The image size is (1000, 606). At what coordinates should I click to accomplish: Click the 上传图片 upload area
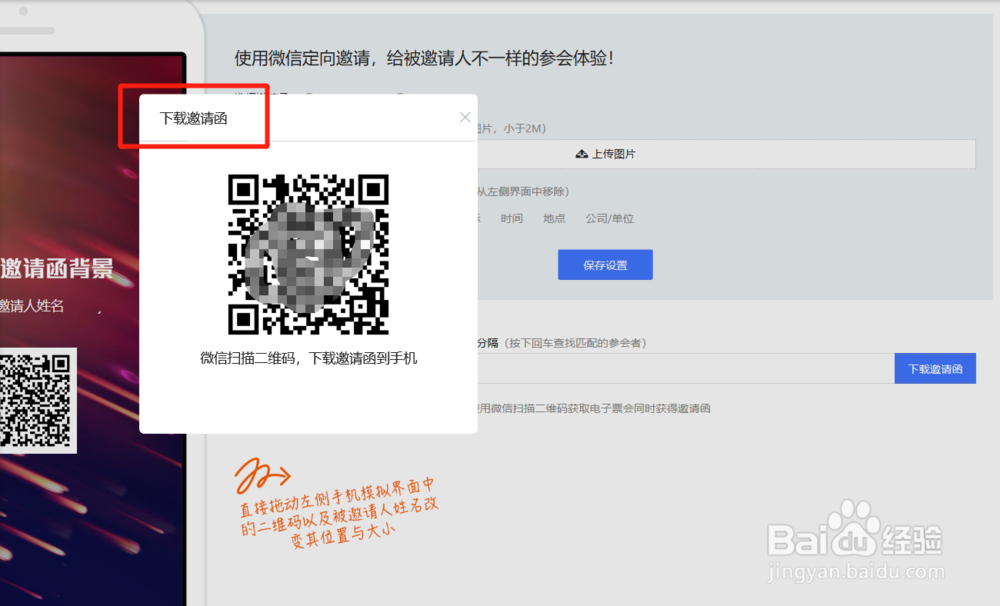pyautogui.click(x=726, y=154)
